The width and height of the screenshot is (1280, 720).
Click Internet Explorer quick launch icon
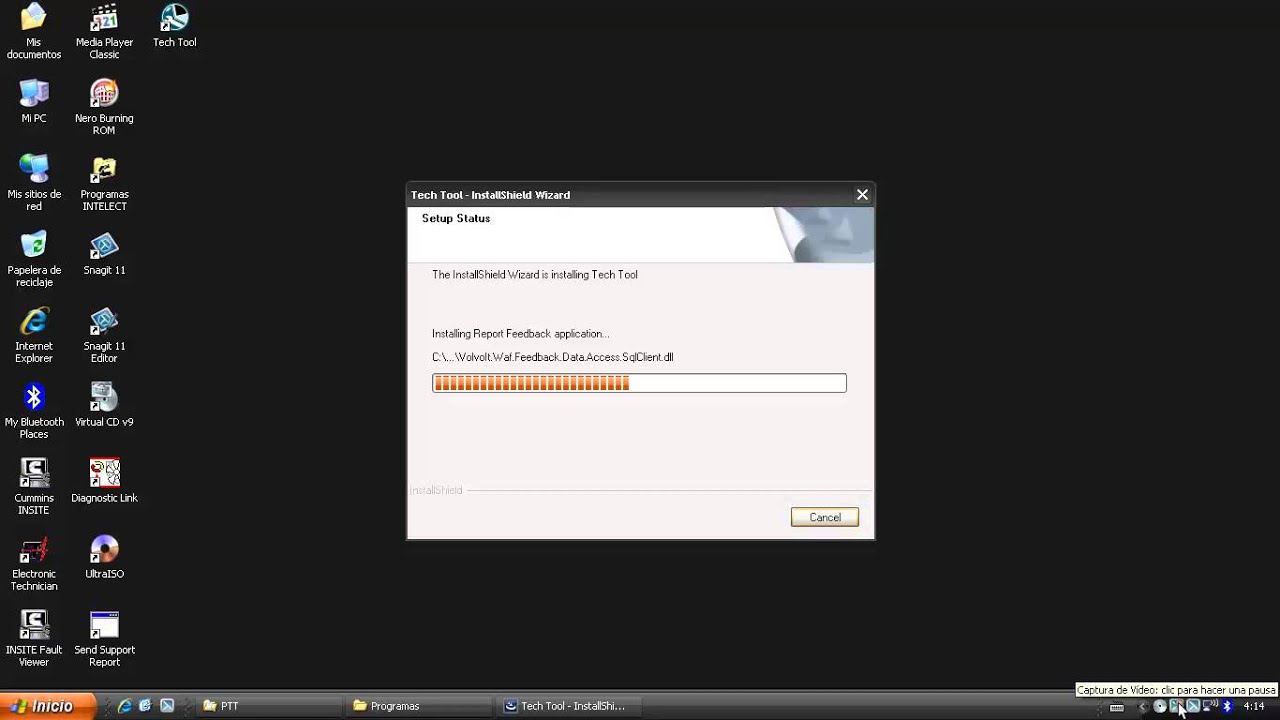click(124, 706)
